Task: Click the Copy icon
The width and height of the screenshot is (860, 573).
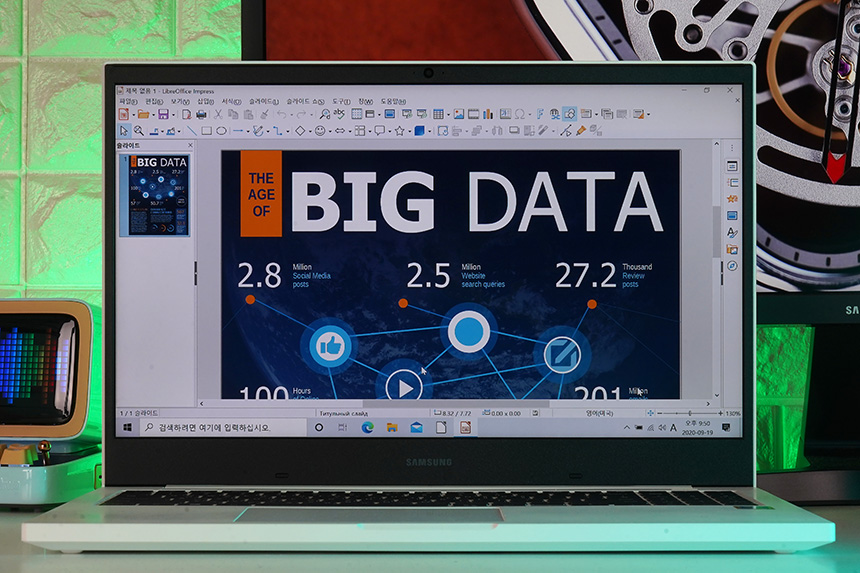Action: [233, 114]
